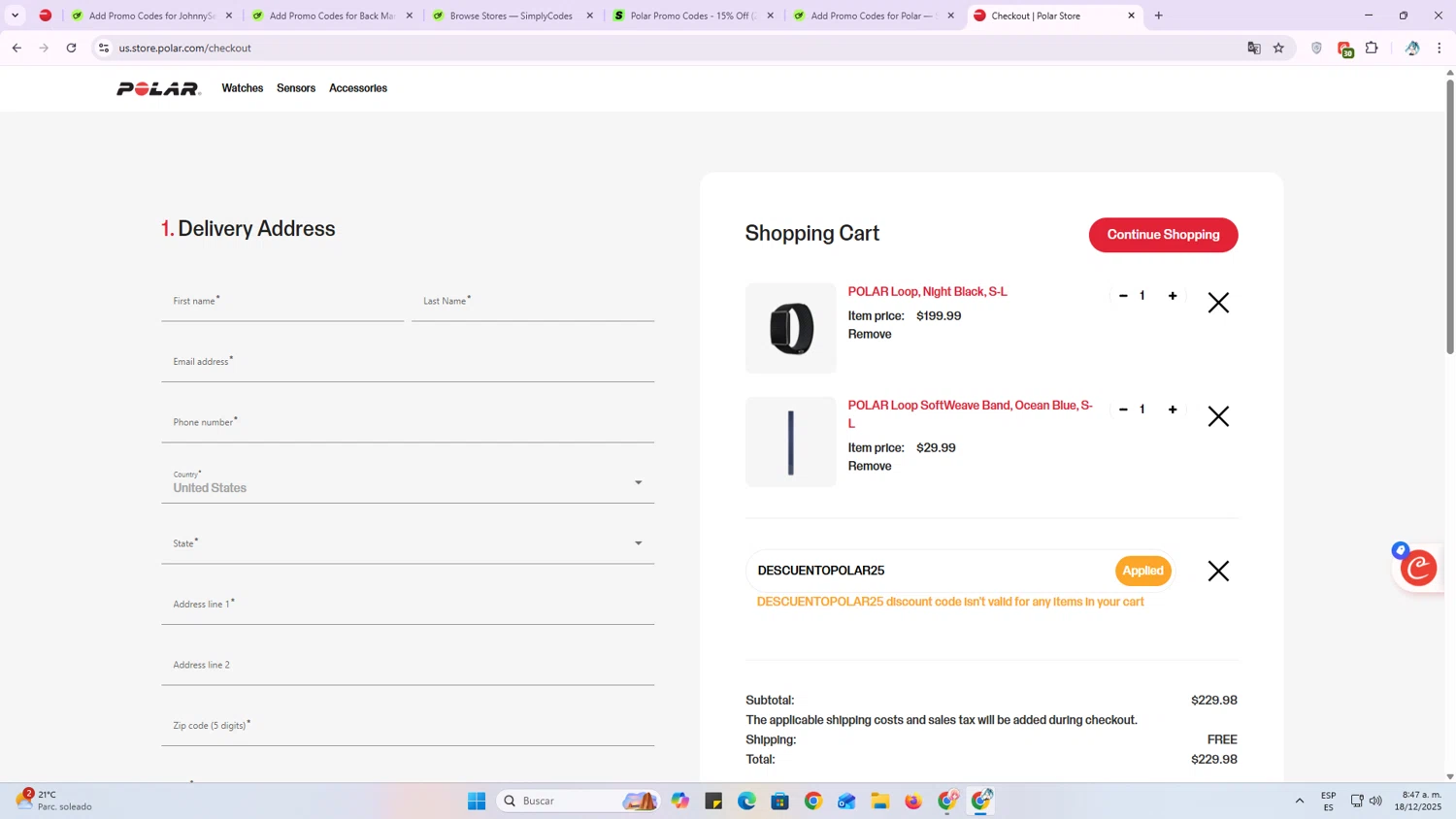Open POLAR Loop SoftWeave Band product link
The height and width of the screenshot is (819, 1456).
pos(971,414)
